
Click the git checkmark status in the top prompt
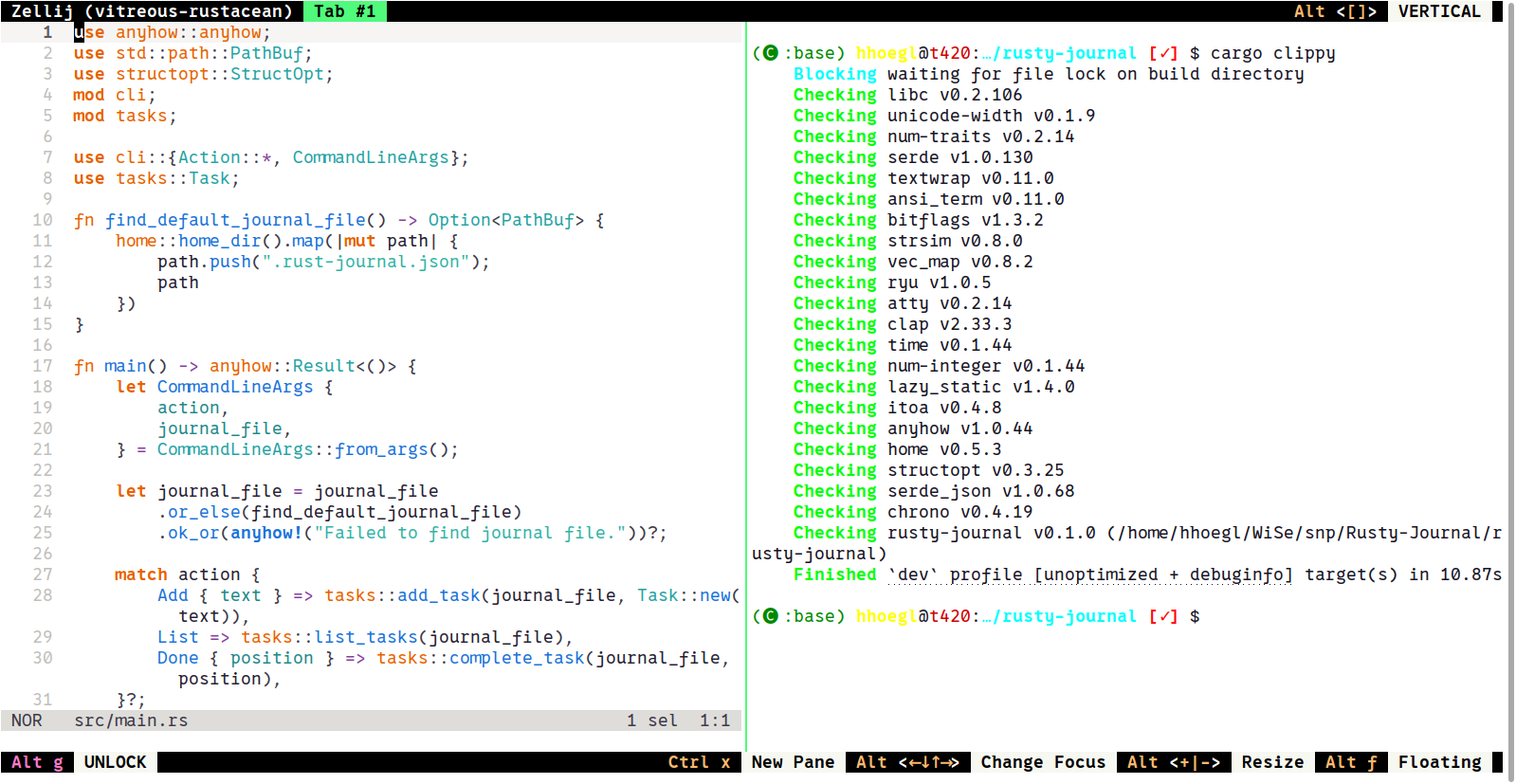coord(1162,53)
